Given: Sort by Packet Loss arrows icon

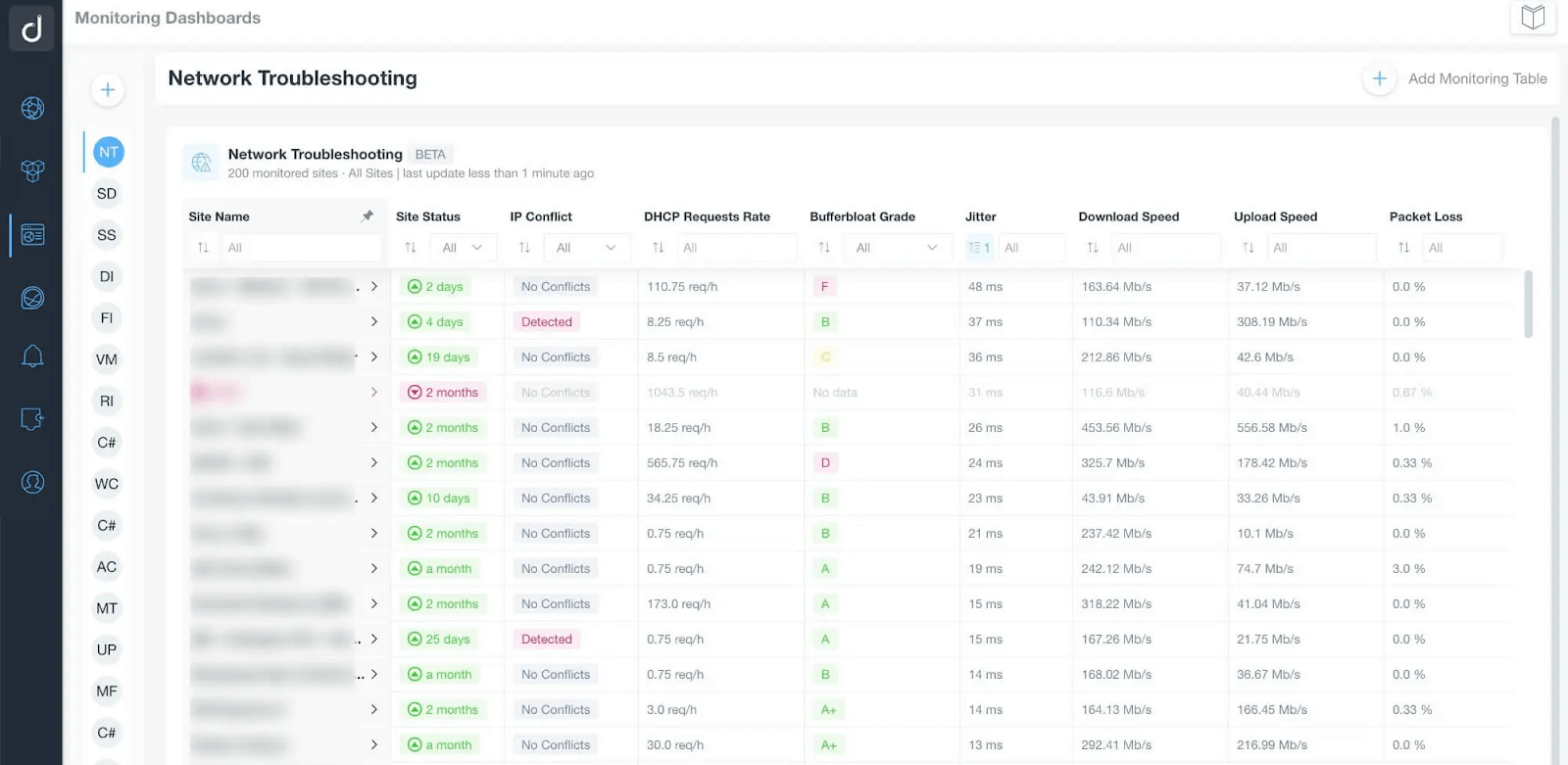Looking at the screenshot, I should click(1403, 248).
